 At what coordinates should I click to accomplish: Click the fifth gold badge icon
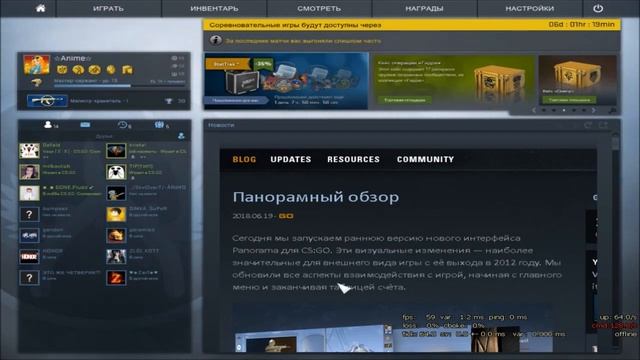127,70
